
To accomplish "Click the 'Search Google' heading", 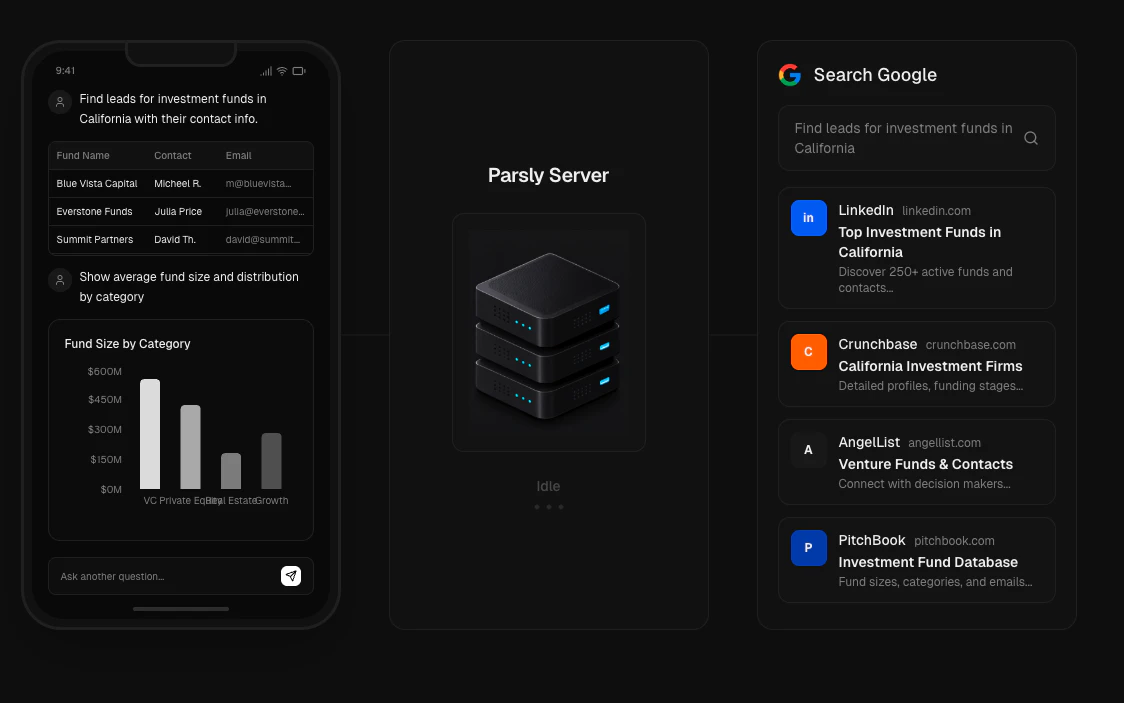I will point(875,75).
